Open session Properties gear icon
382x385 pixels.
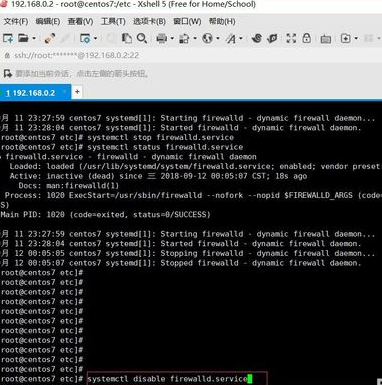click(x=85, y=39)
